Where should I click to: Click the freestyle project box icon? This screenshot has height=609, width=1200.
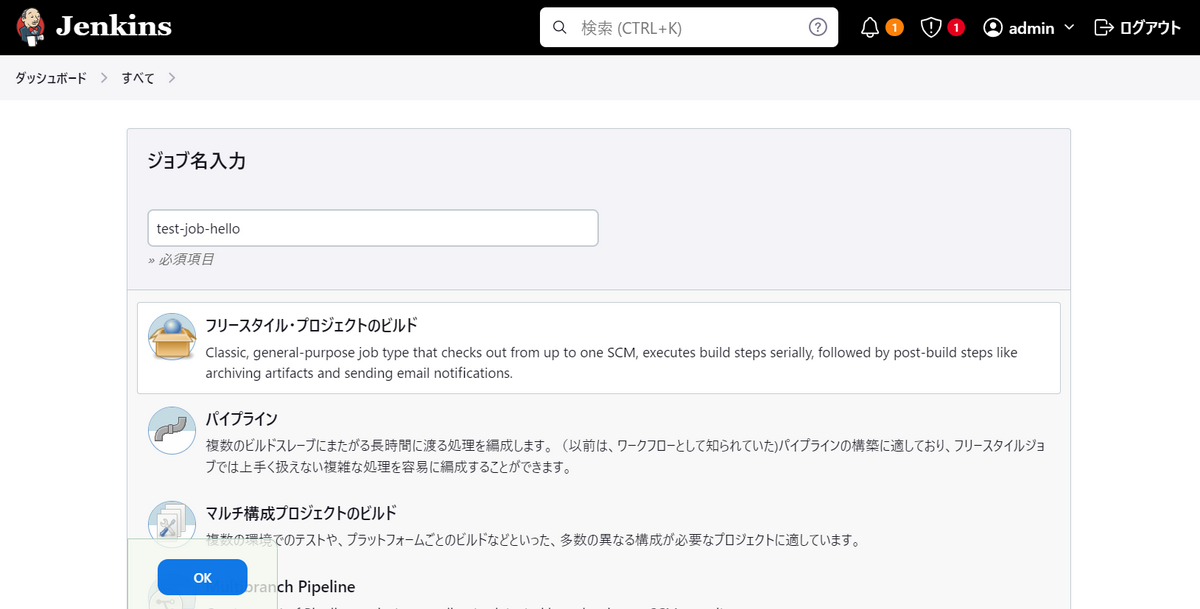point(172,337)
